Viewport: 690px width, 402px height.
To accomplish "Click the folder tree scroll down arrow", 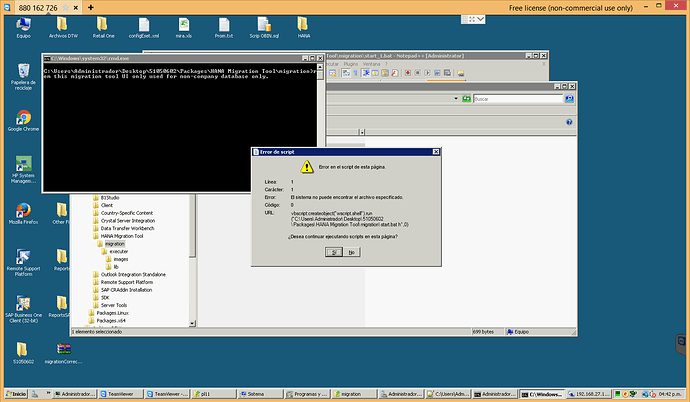I will coord(192,323).
